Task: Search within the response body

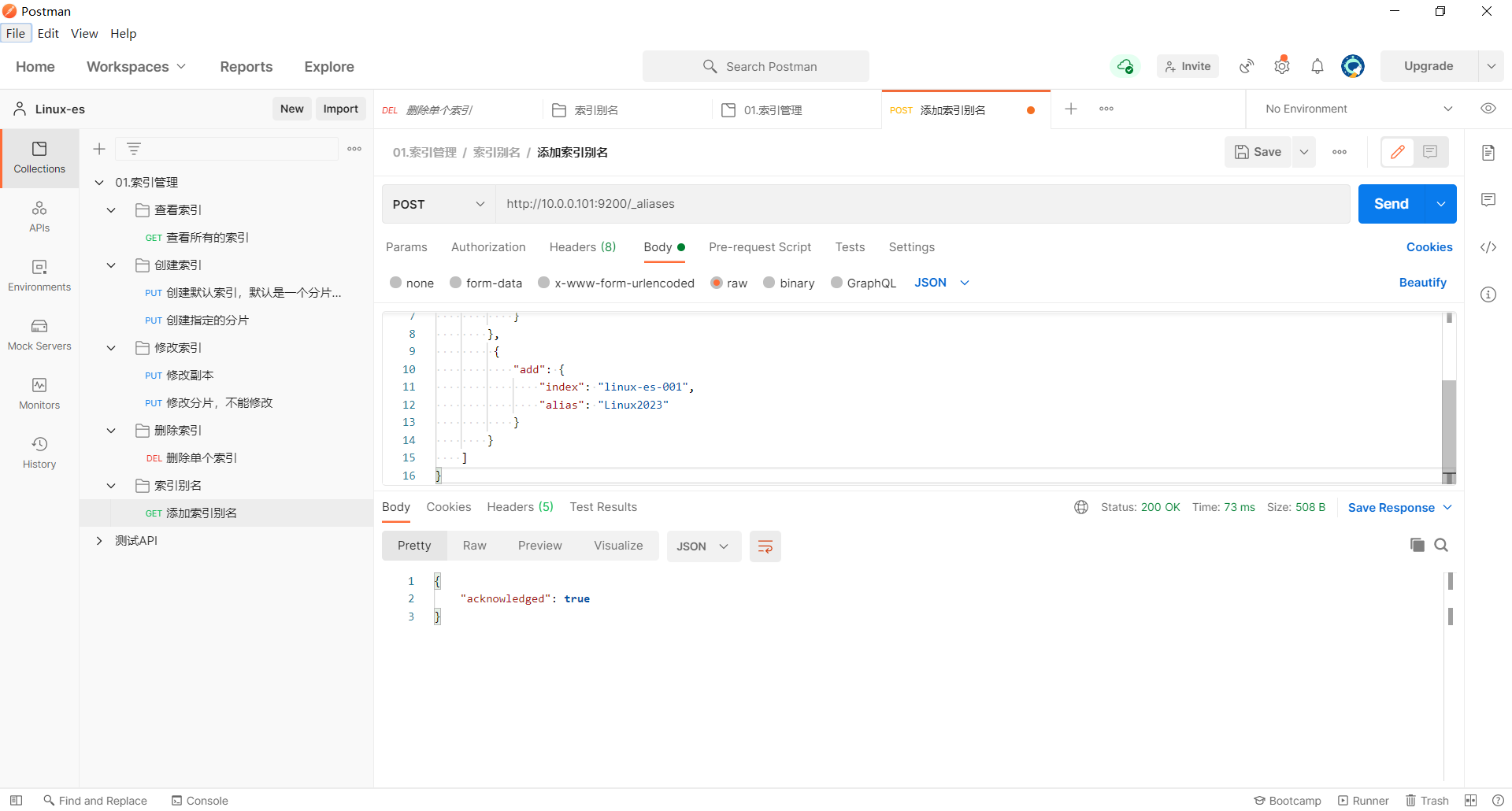Action: [x=1441, y=545]
